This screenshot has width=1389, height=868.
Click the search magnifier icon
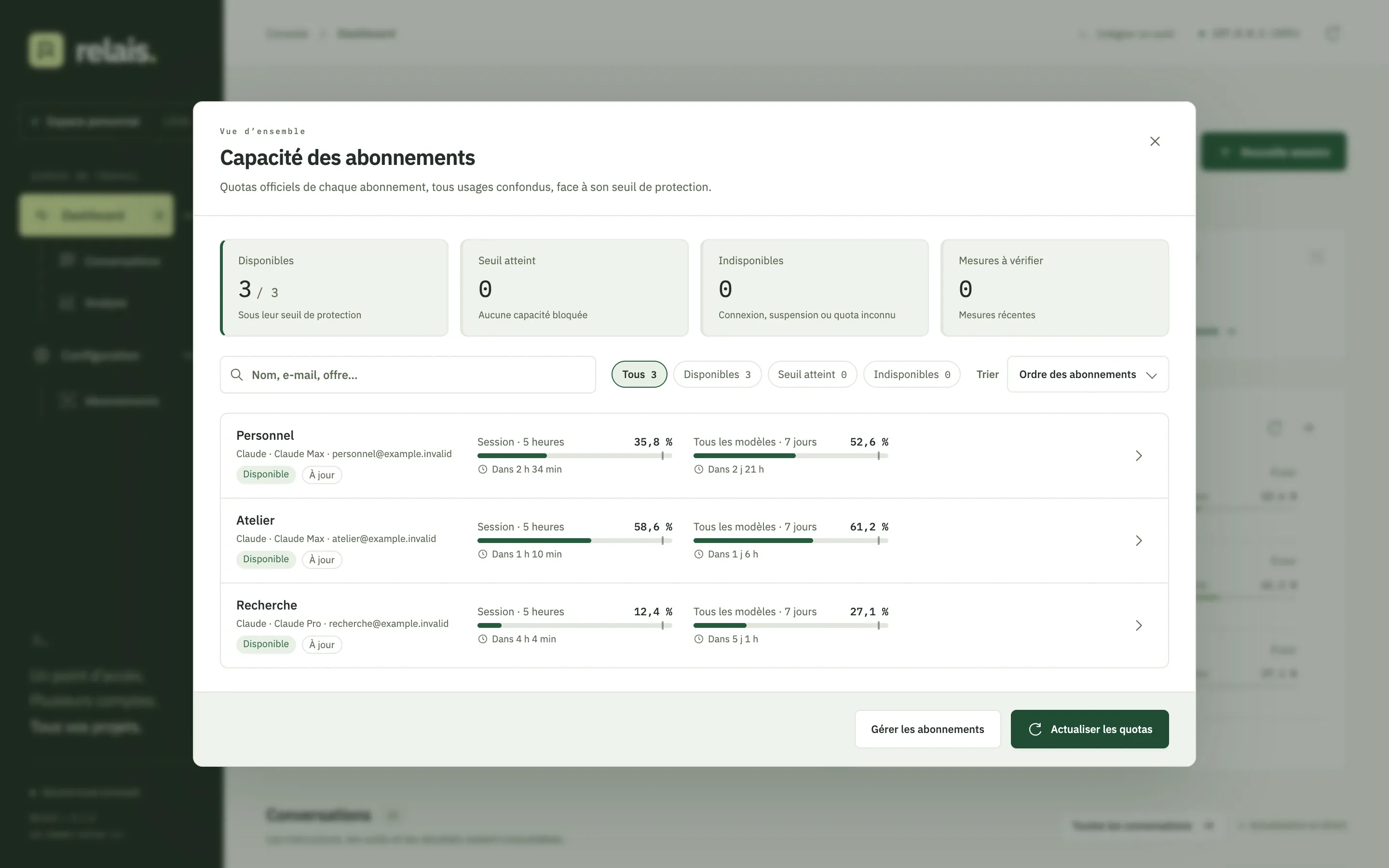tap(236, 375)
